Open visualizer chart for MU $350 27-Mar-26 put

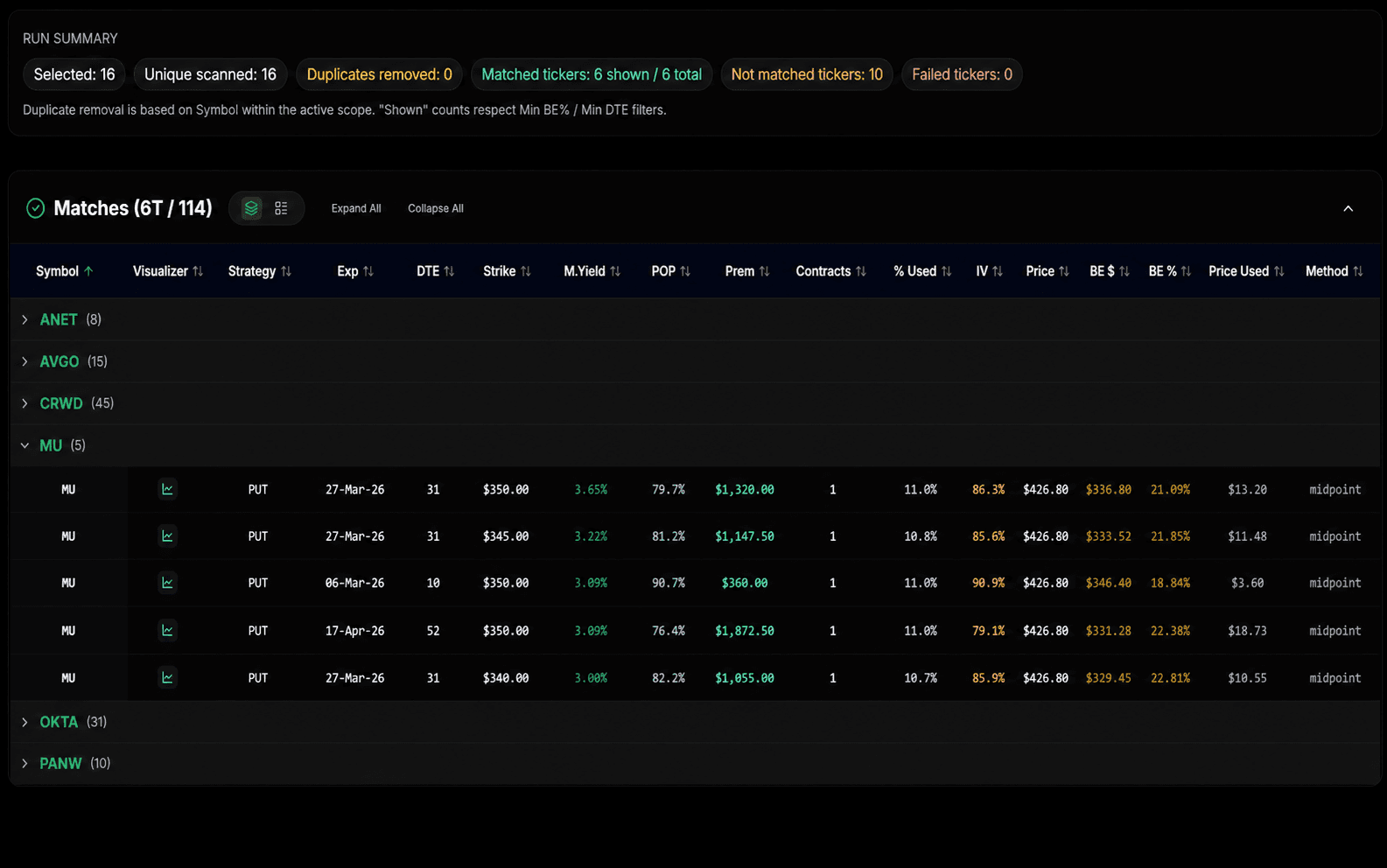pyautogui.click(x=167, y=489)
